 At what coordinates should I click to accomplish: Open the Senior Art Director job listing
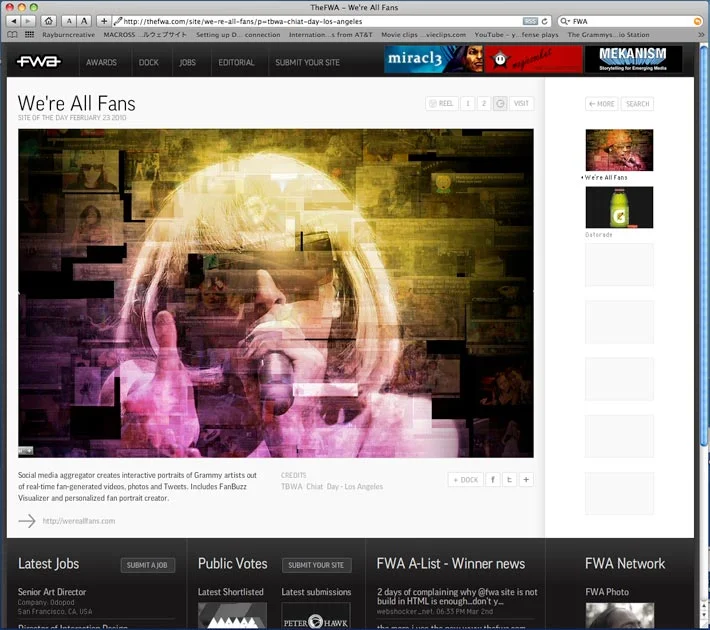[52, 592]
